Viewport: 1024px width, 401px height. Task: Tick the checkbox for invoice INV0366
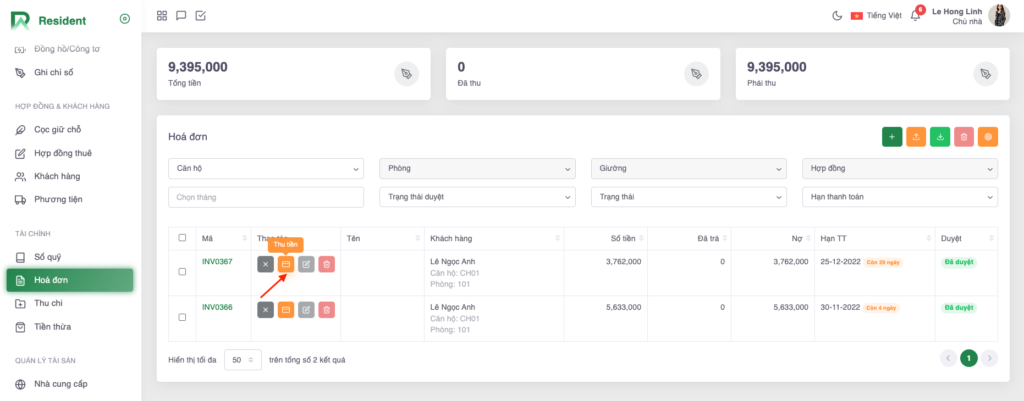[x=182, y=317]
